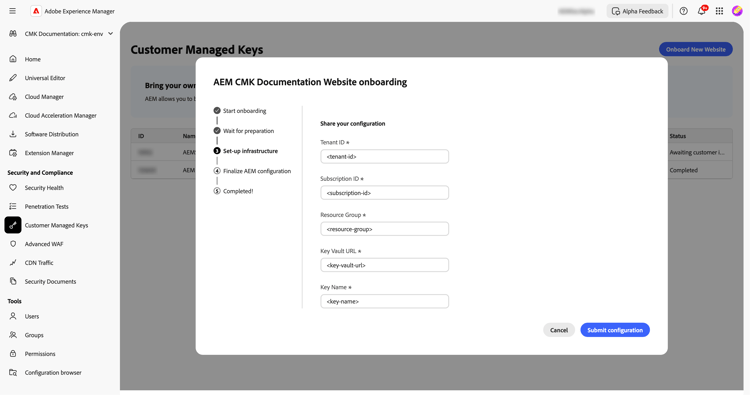Viewport: 750px width, 395px height.
Task: Click the Security Documents icon
Action: tap(13, 281)
